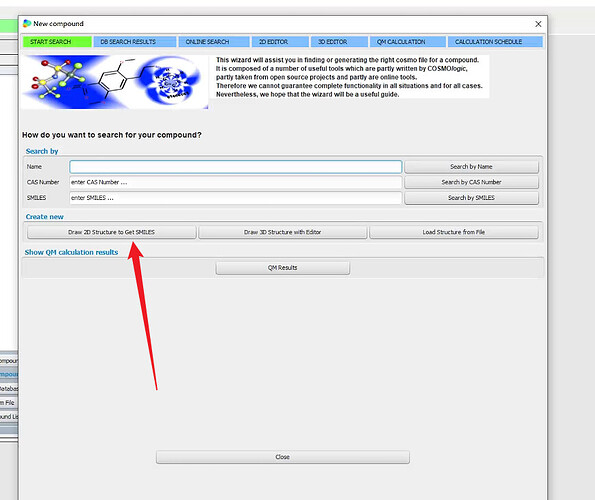595x500 pixels.
Task: Open the QM Results button
Action: (283, 268)
